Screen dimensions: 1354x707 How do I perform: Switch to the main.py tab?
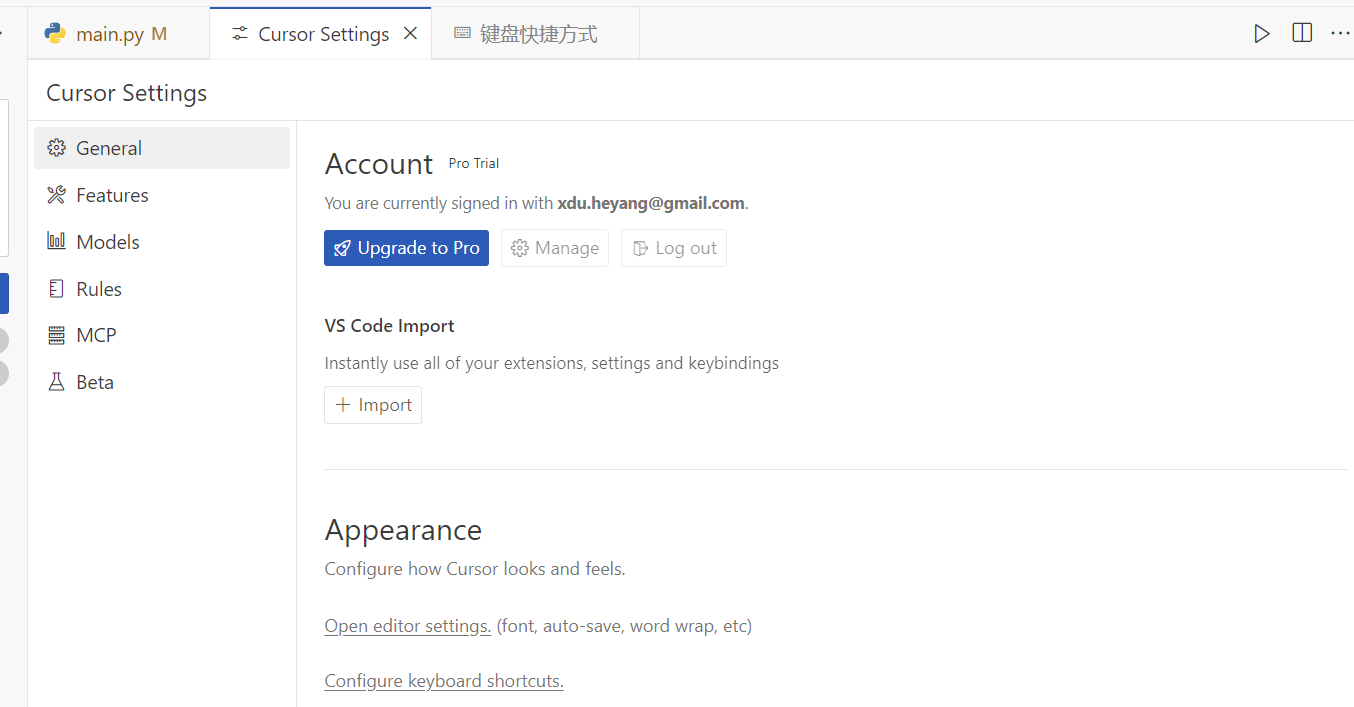(x=119, y=34)
